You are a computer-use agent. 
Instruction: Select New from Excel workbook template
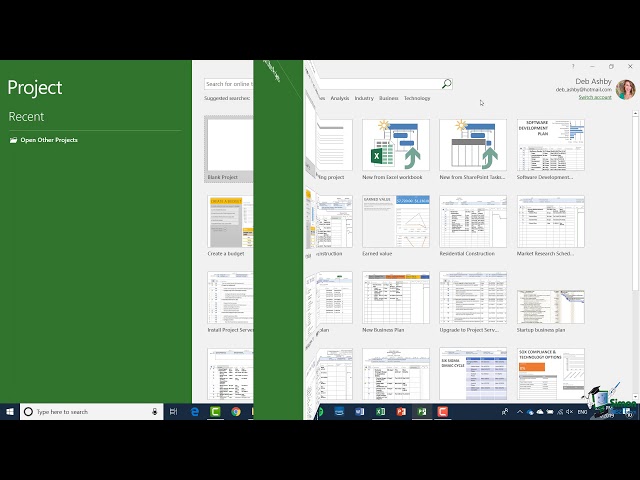(396, 149)
